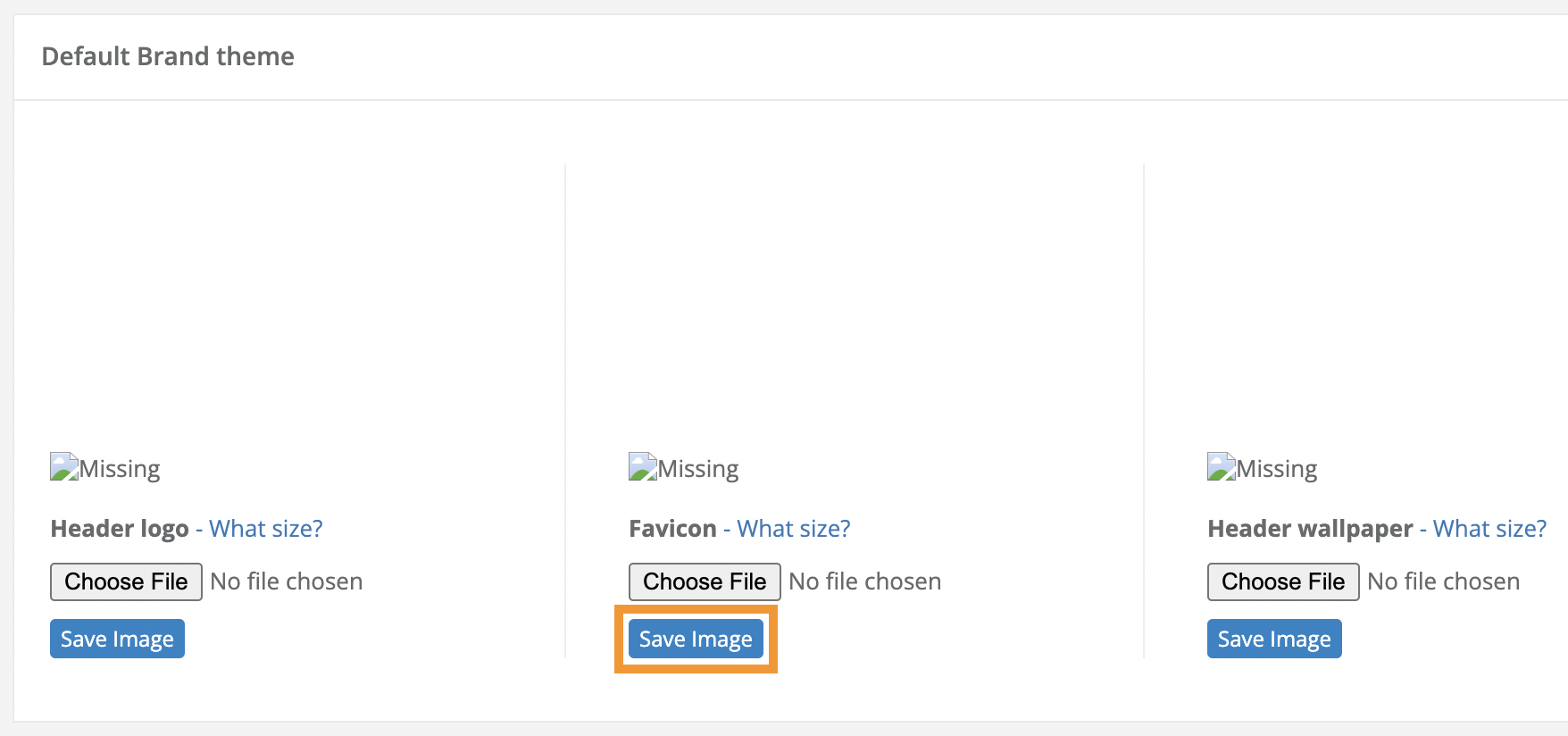Save the Header wallpaper image
1568x736 pixels.
tap(1274, 639)
